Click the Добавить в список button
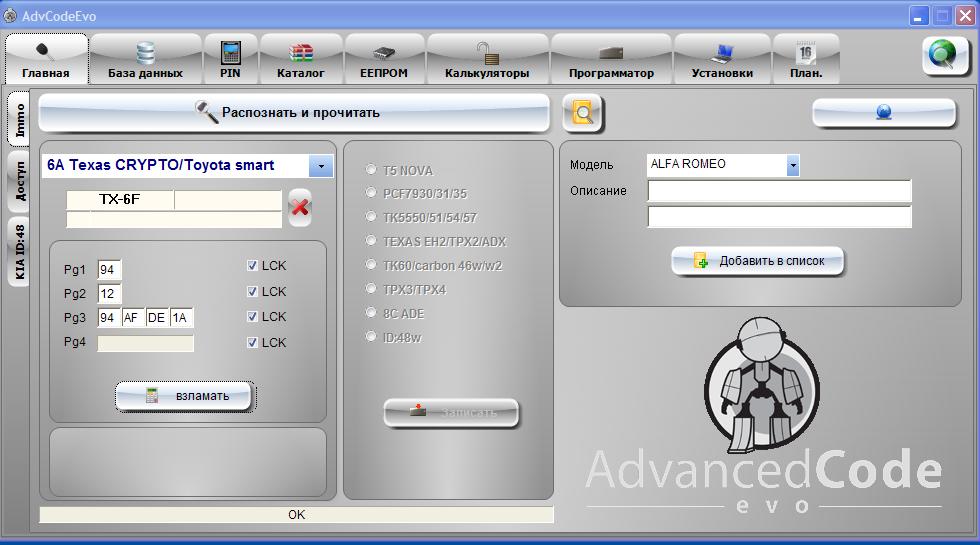 pyautogui.click(x=759, y=261)
